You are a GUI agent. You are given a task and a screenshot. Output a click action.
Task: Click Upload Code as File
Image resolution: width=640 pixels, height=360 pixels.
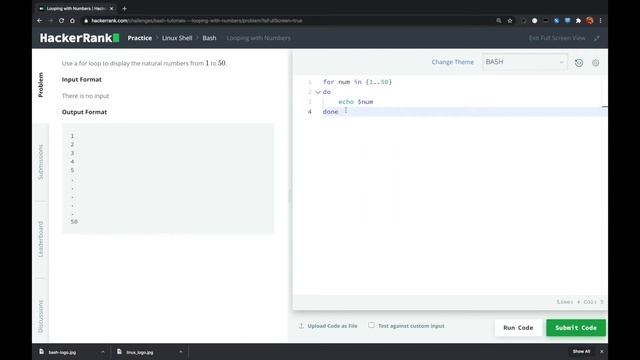[x=328, y=326]
